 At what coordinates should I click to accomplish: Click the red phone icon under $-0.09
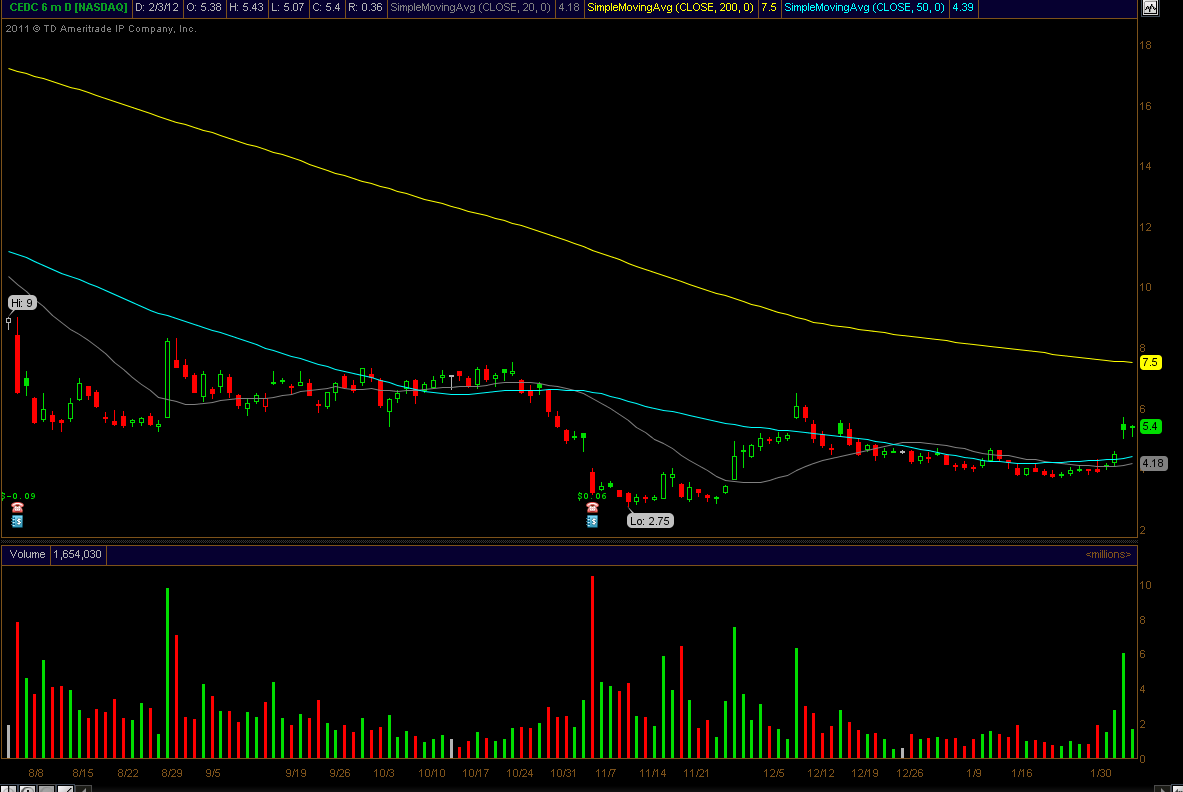coord(17,508)
